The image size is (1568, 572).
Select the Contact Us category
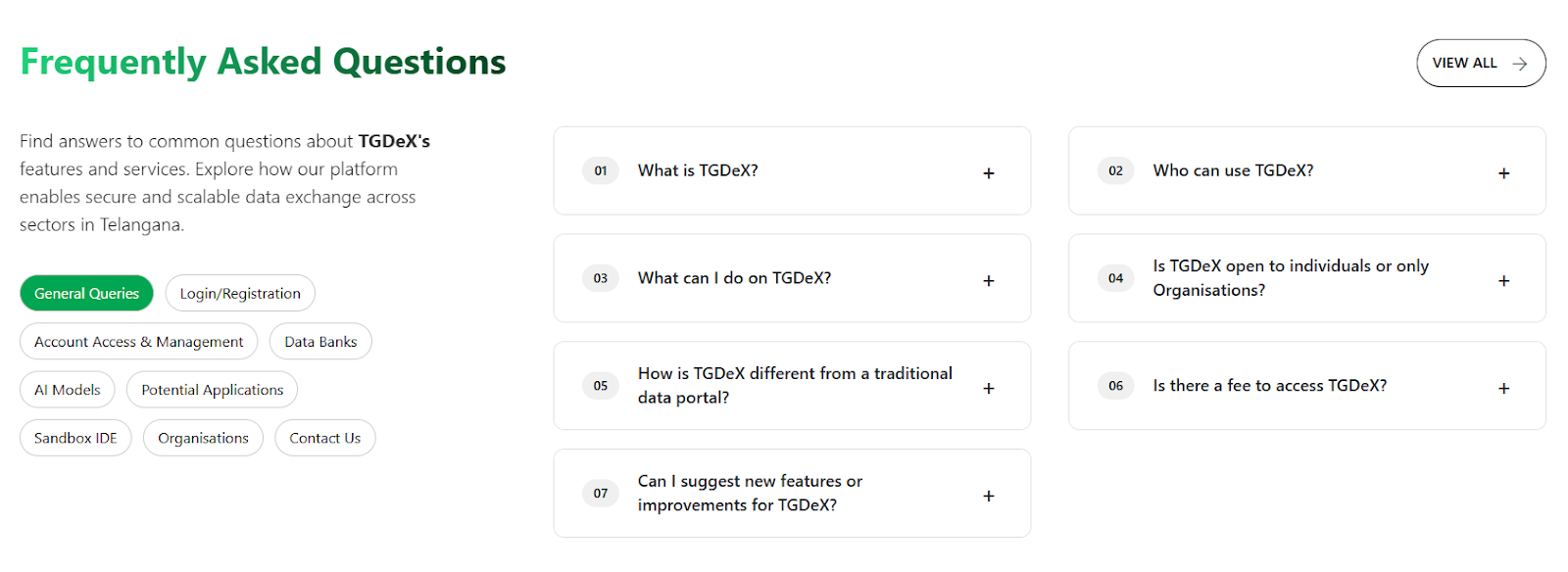[324, 437]
